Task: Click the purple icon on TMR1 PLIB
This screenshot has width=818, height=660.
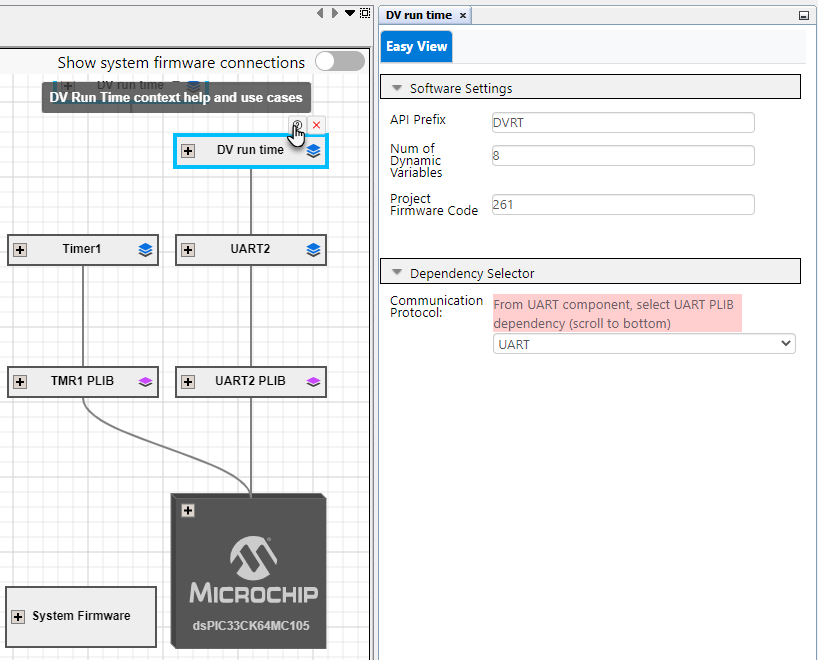Action: 145,381
